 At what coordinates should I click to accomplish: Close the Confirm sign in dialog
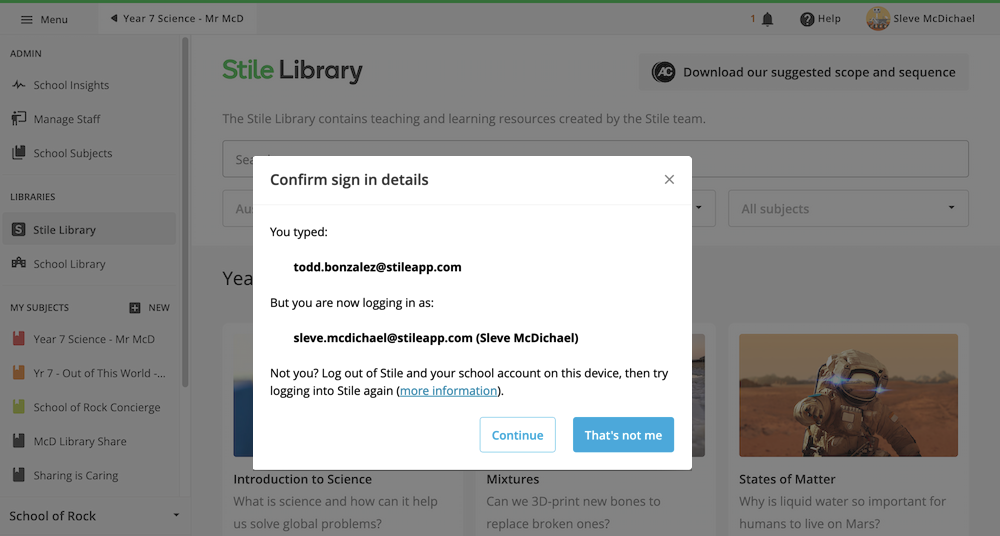pyautogui.click(x=669, y=179)
